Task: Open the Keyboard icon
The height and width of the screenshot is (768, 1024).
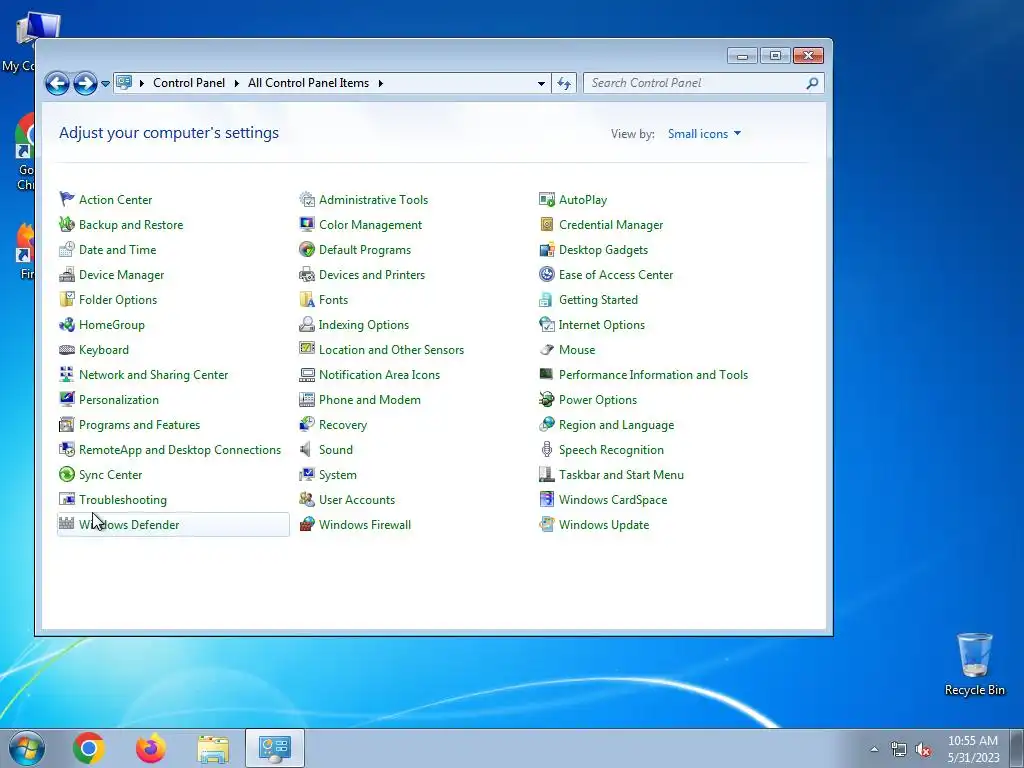Action: (67, 349)
